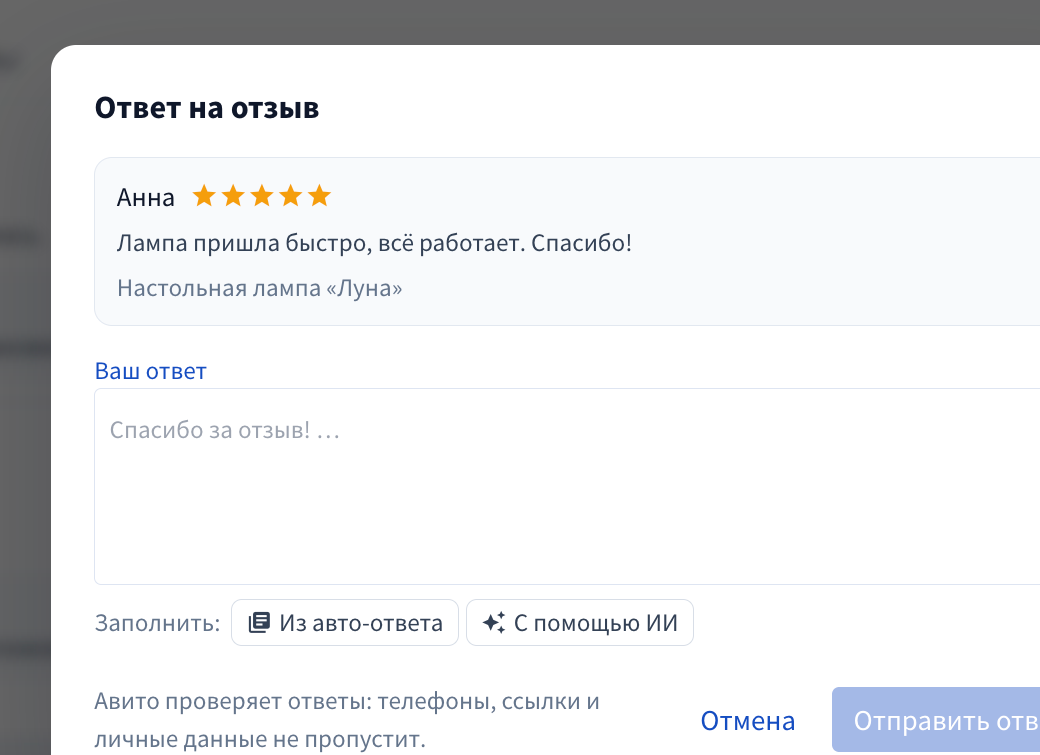Click the 'Заполнить:' label
Screen dimensions: 1040x755
(x=157, y=623)
